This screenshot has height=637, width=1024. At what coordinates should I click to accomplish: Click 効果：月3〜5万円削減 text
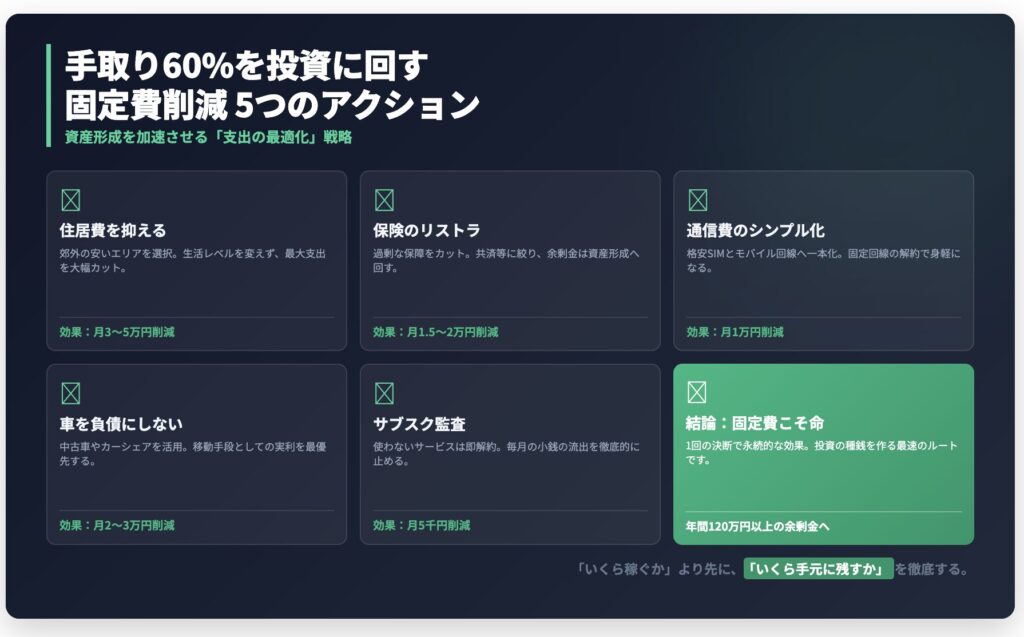pos(117,332)
